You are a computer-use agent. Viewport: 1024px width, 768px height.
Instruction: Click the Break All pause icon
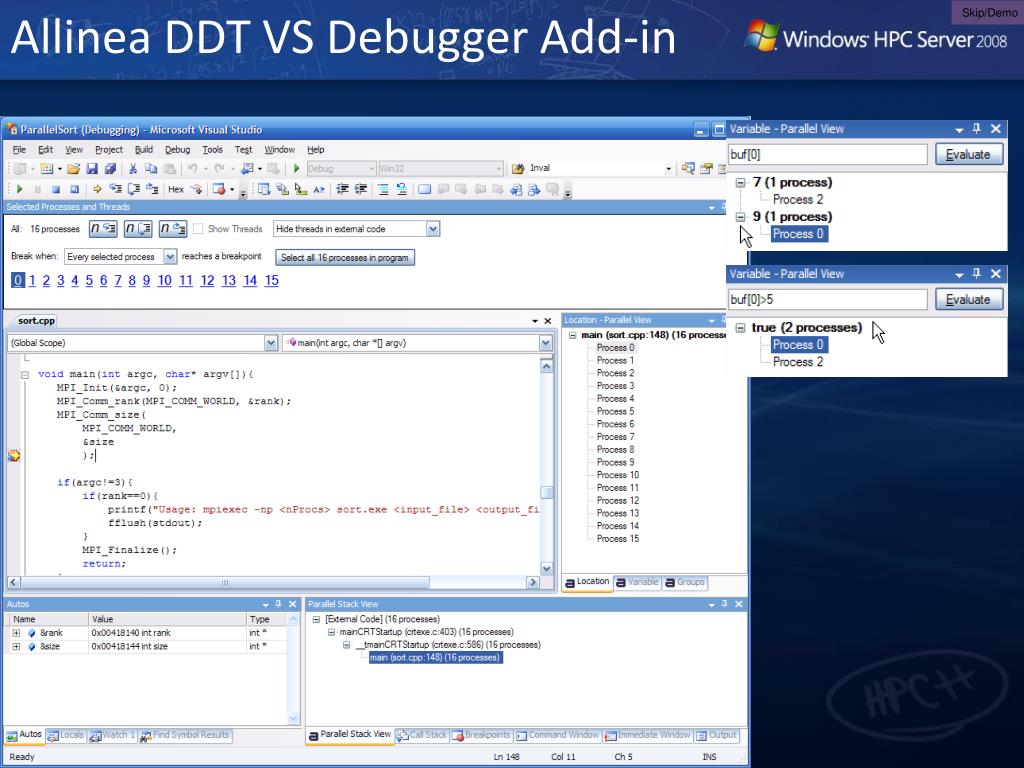(37, 189)
